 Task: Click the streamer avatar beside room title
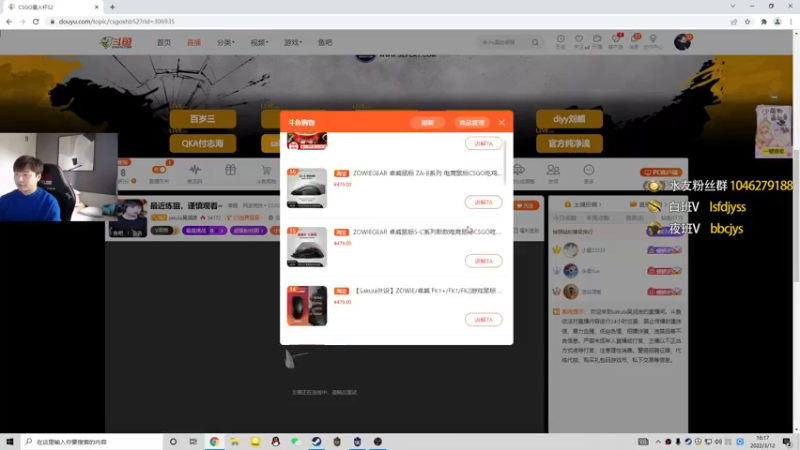[128, 218]
